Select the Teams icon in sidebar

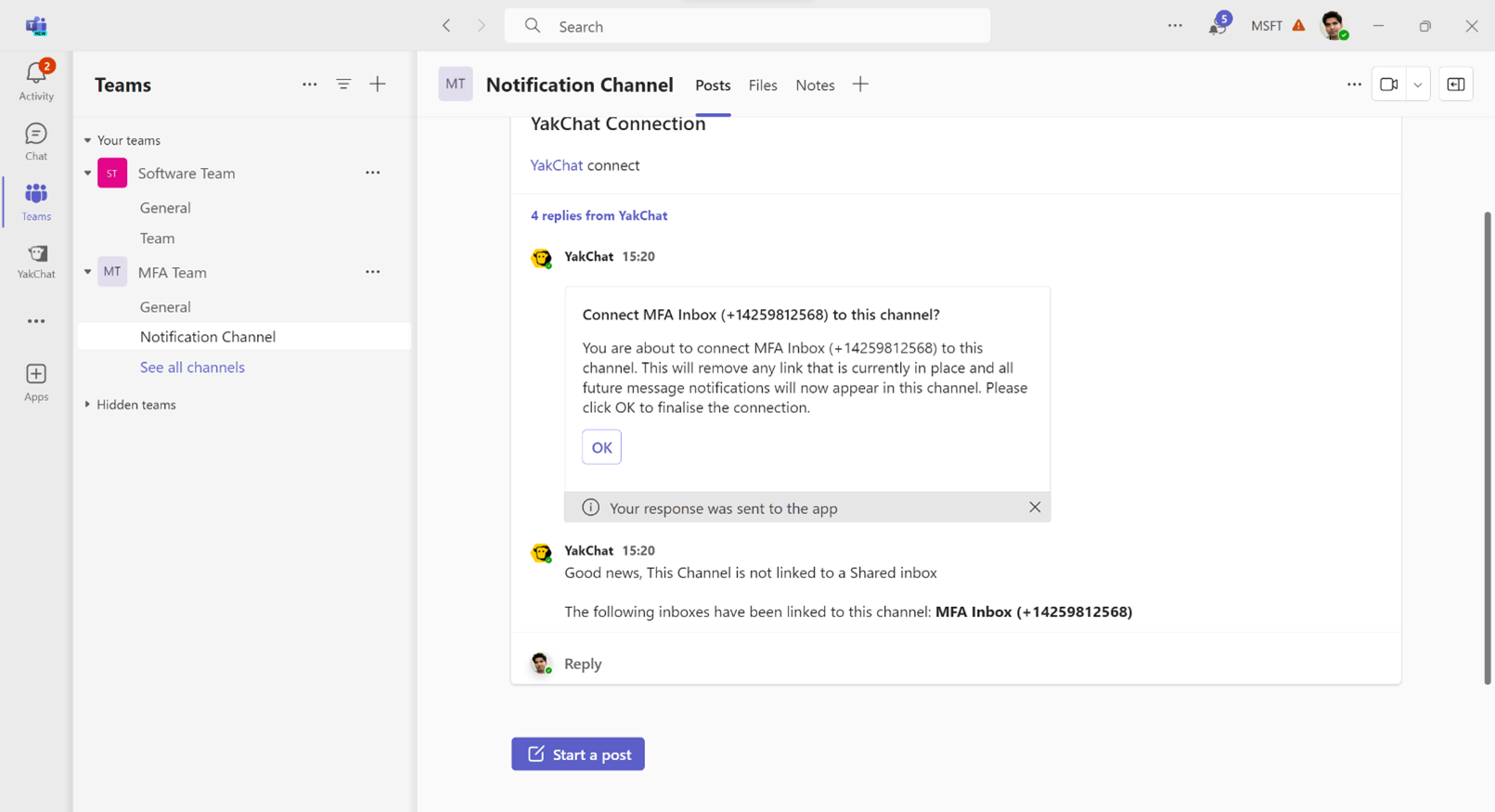click(36, 201)
